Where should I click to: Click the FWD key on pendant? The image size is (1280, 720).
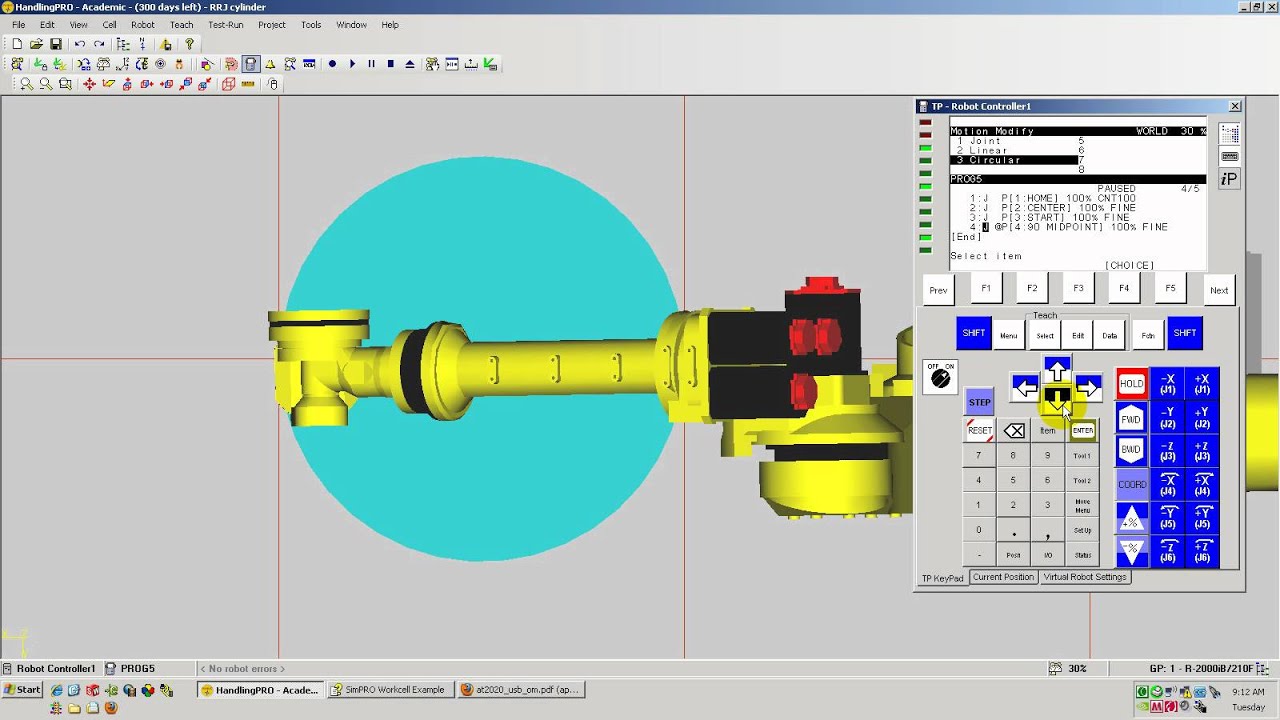click(x=1131, y=419)
